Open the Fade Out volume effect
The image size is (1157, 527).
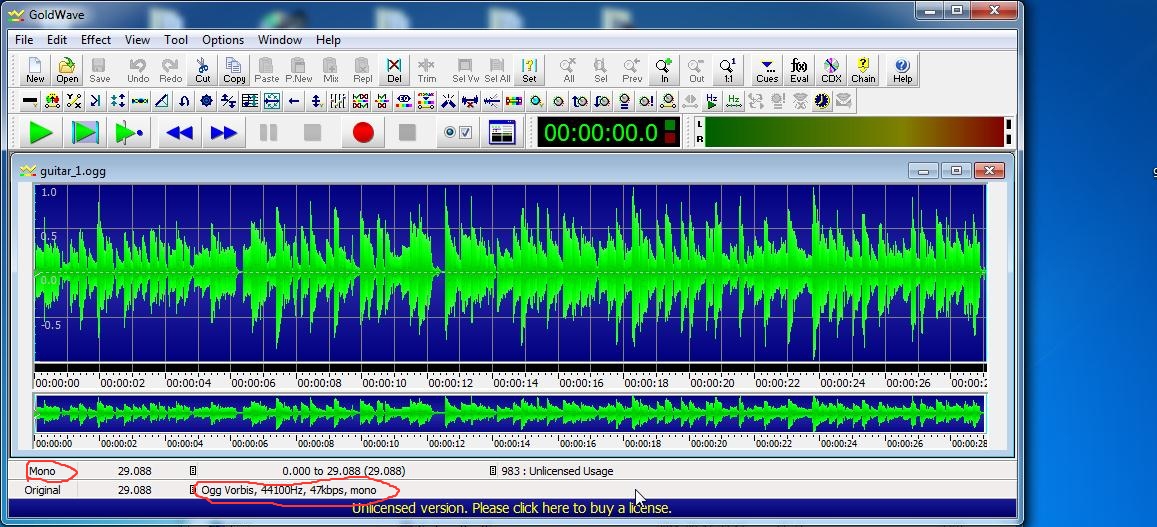point(602,101)
